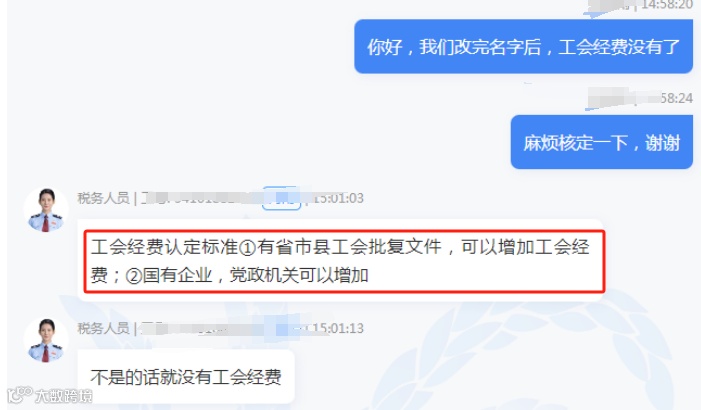Click the blue-outlined badge in the first officer's header
The height and width of the screenshot is (410, 701).
281,198
